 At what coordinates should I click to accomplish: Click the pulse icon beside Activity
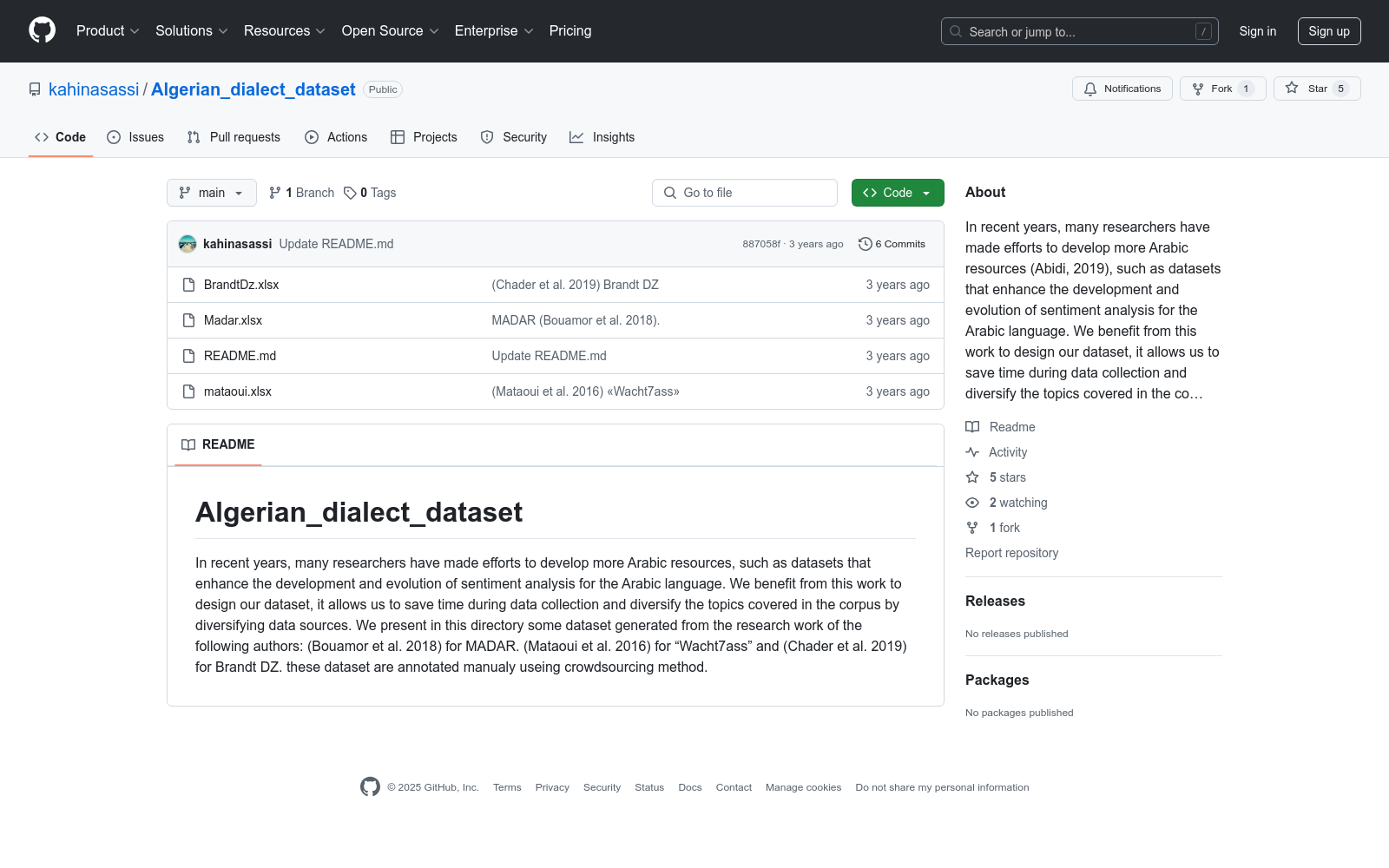[x=972, y=452]
